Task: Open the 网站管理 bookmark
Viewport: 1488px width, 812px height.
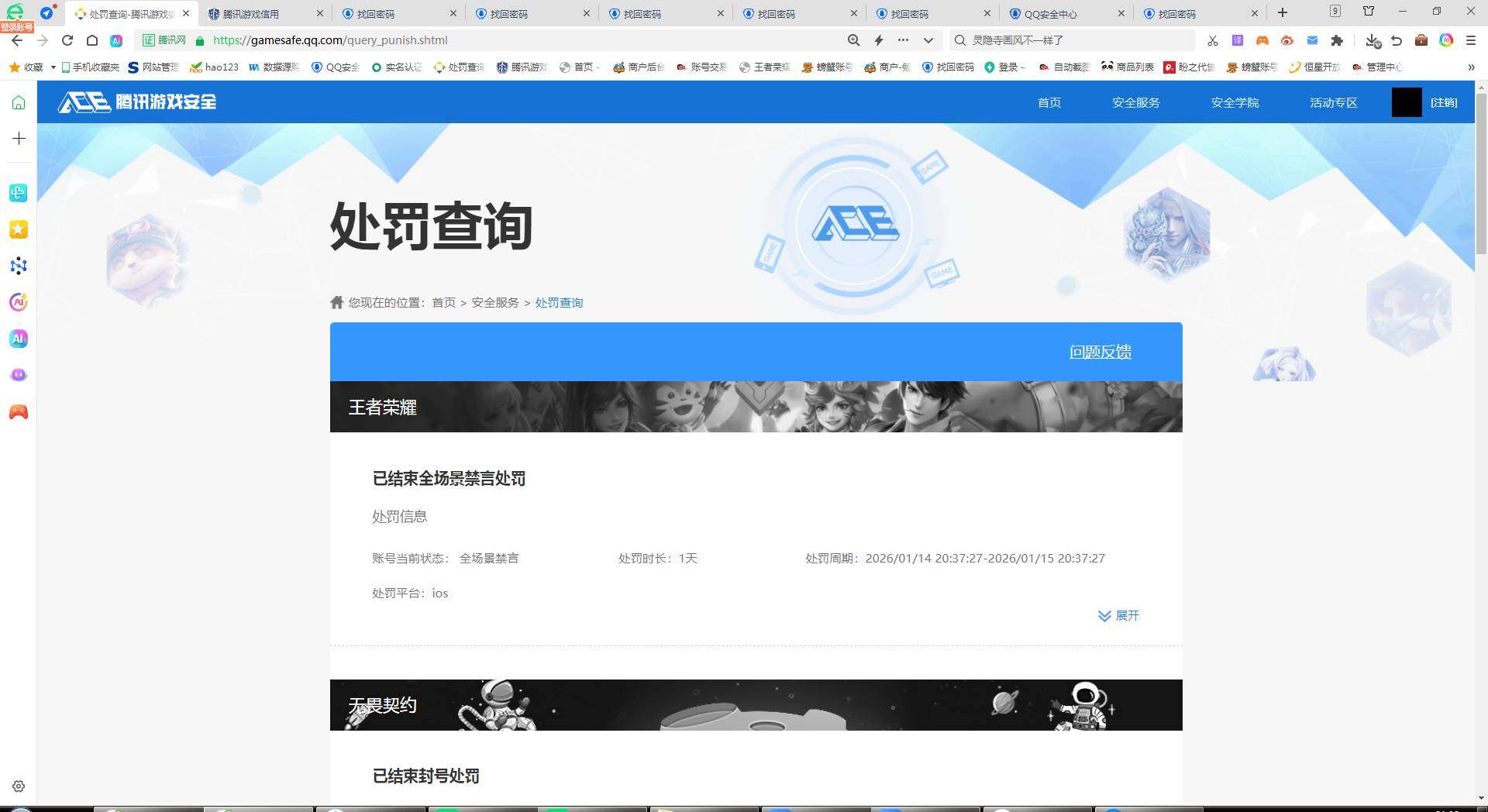Action: pyautogui.click(x=153, y=67)
